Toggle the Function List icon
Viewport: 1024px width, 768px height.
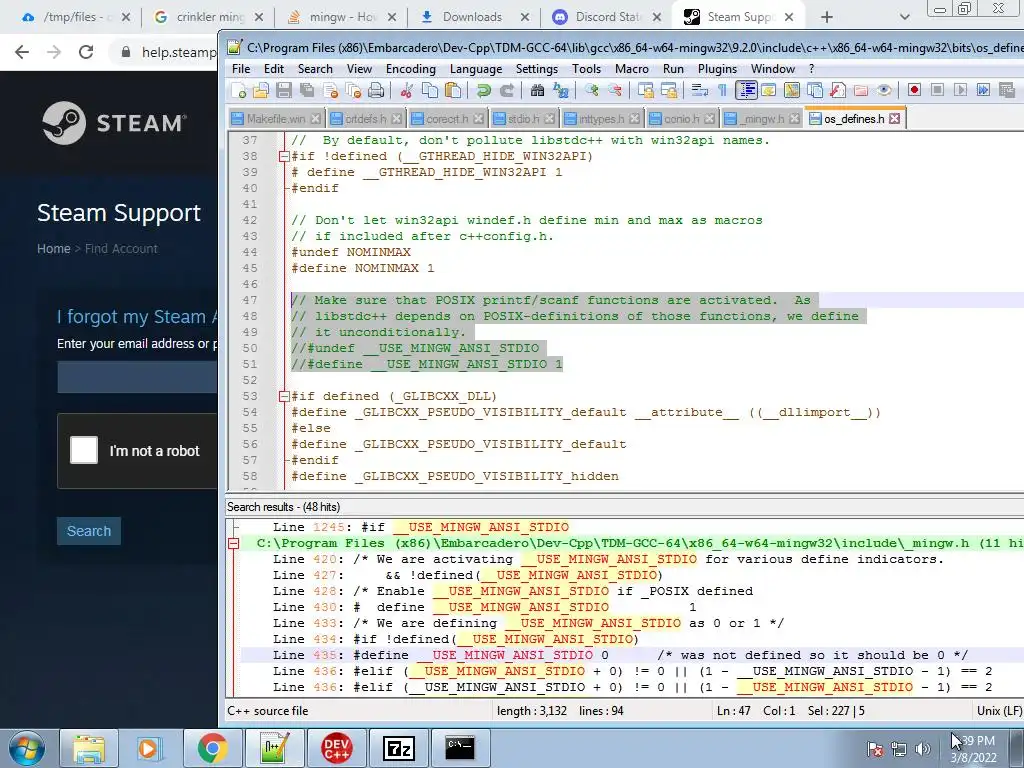[x=838, y=90]
